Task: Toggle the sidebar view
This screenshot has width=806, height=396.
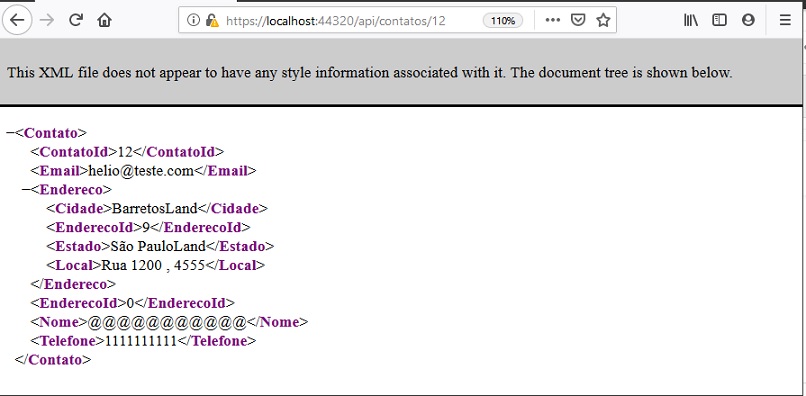Action: [719, 20]
